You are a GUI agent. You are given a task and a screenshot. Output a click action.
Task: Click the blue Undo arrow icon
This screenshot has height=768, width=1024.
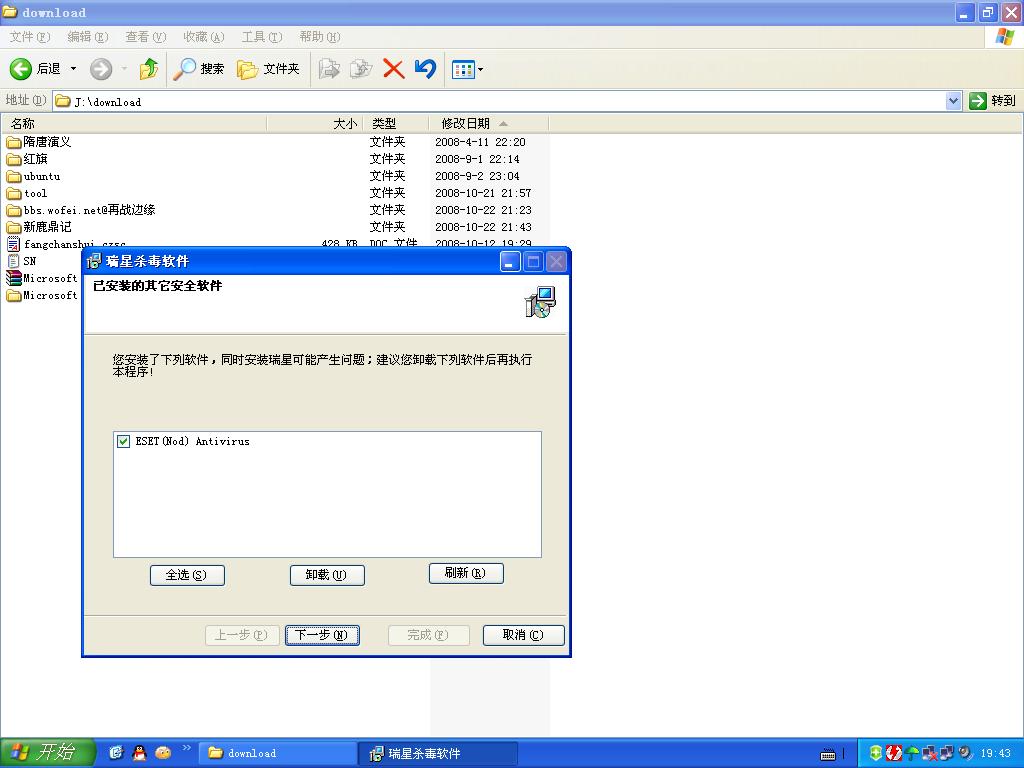coord(425,69)
